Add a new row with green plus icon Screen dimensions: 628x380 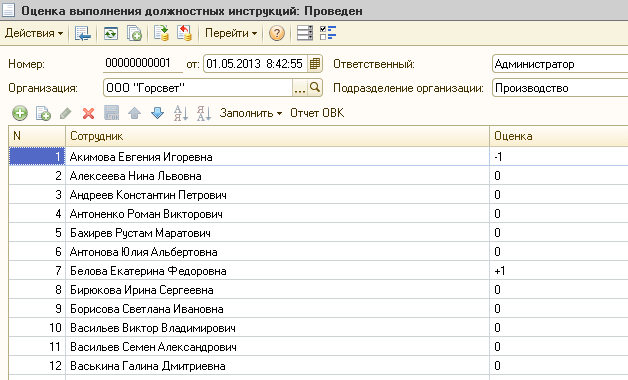click(x=20, y=113)
